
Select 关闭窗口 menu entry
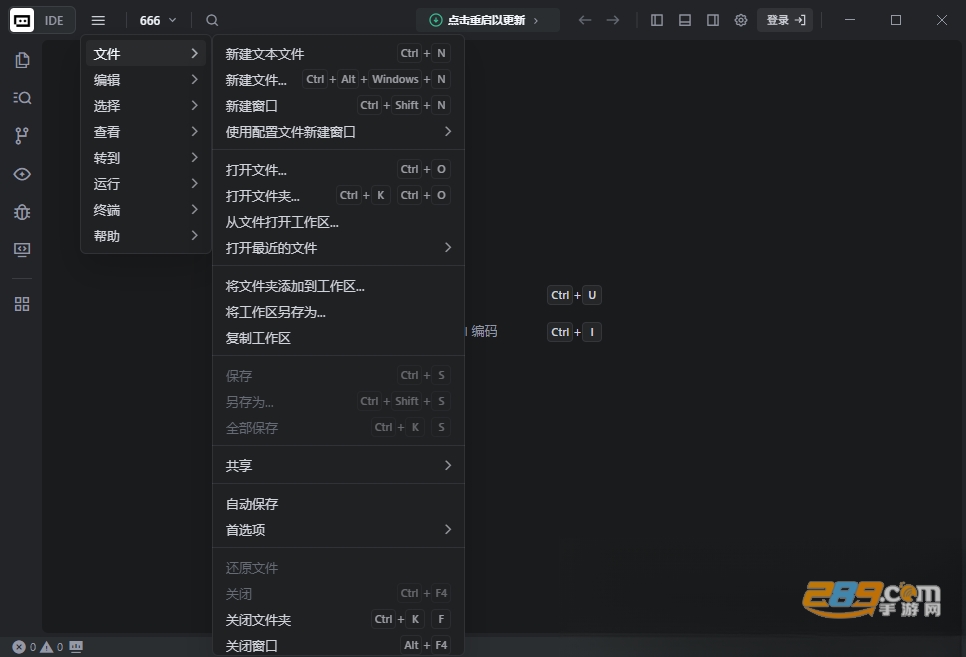(x=338, y=645)
